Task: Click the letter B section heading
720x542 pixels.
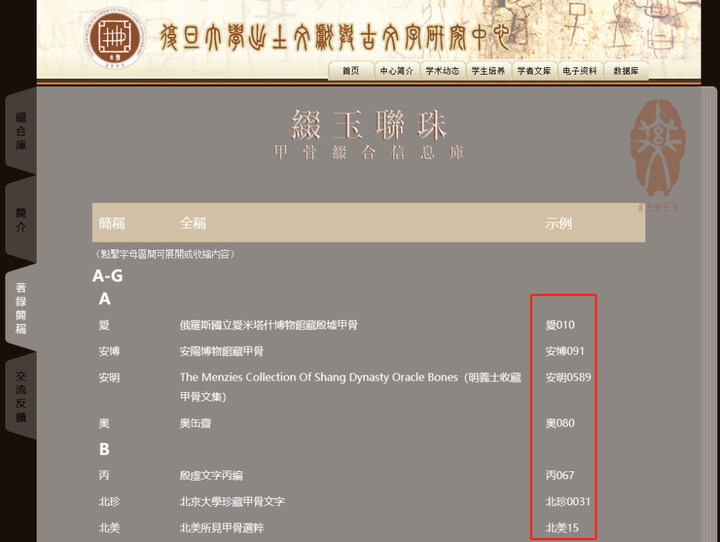Action: tap(104, 449)
